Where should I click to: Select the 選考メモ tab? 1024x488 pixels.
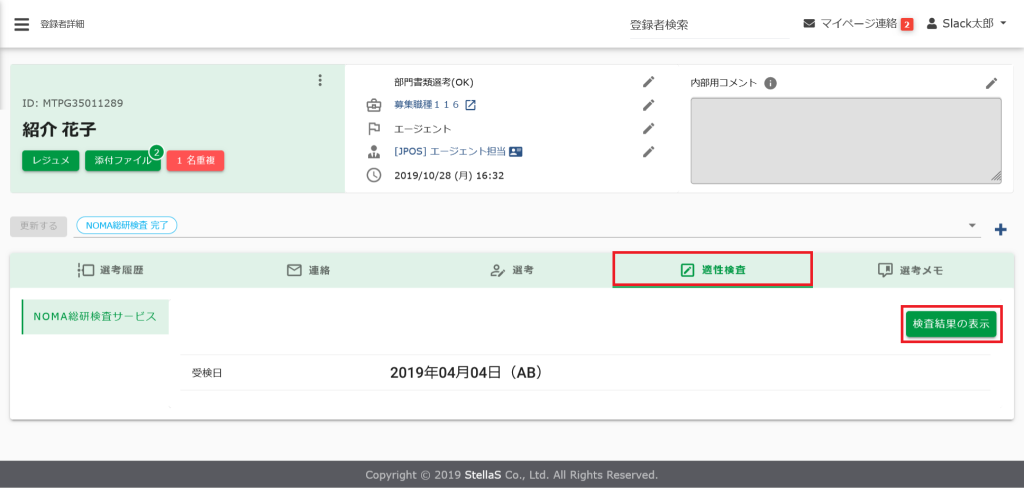pyautogui.click(x=909, y=270)
